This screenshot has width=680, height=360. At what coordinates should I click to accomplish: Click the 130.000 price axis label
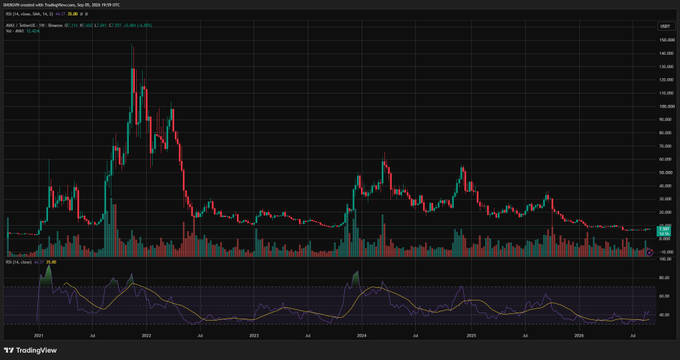pyautogui.click(x=666, y=66)
